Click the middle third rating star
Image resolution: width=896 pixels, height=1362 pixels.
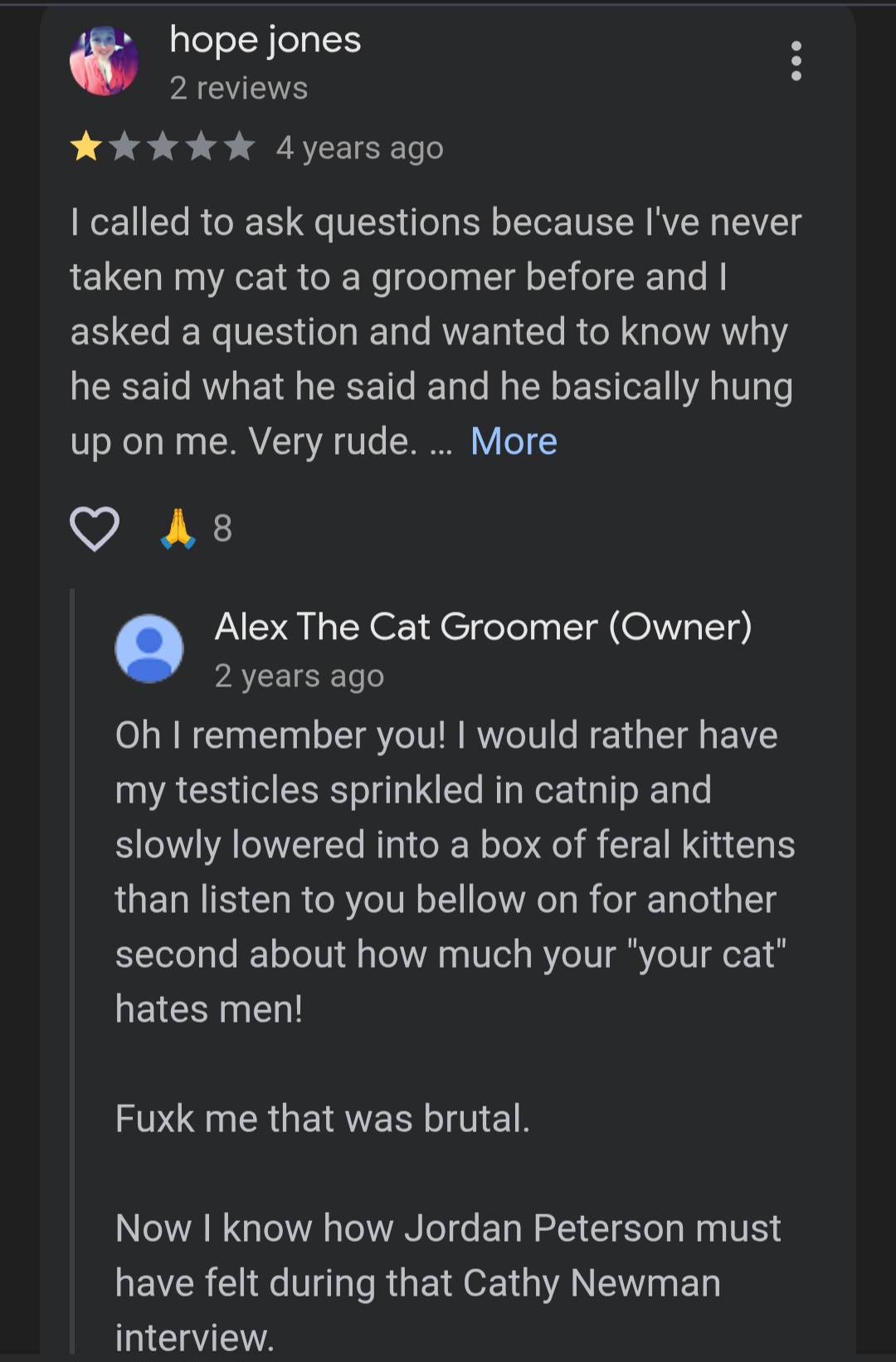(x=163, y=147)
